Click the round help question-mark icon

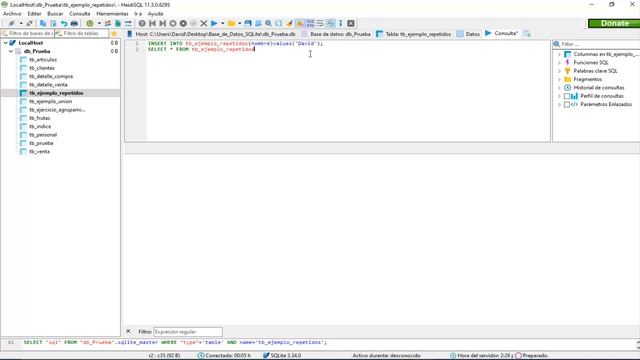click(142, 24)
